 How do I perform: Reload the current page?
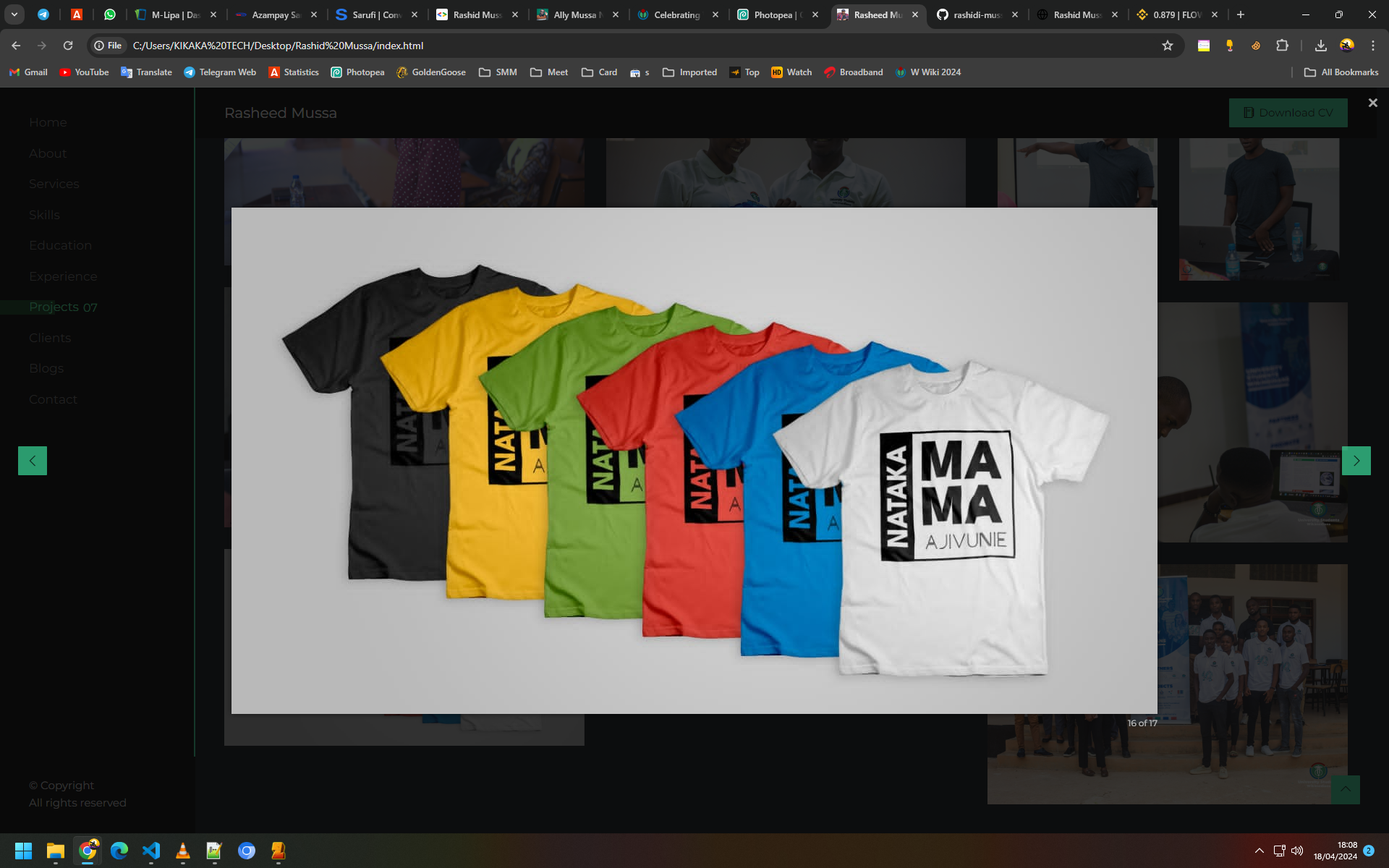(x=68, y=46)
